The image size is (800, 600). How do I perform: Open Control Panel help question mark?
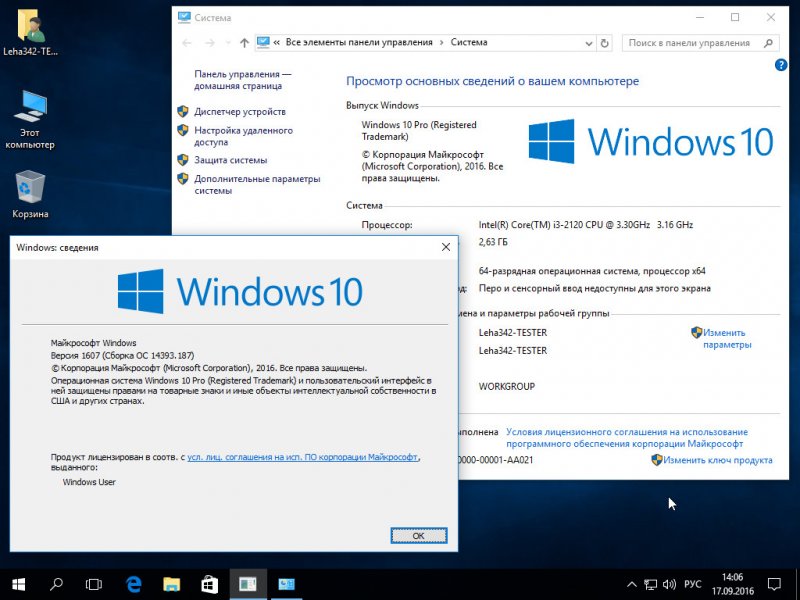pyautogui.click(x=781, y=65)
